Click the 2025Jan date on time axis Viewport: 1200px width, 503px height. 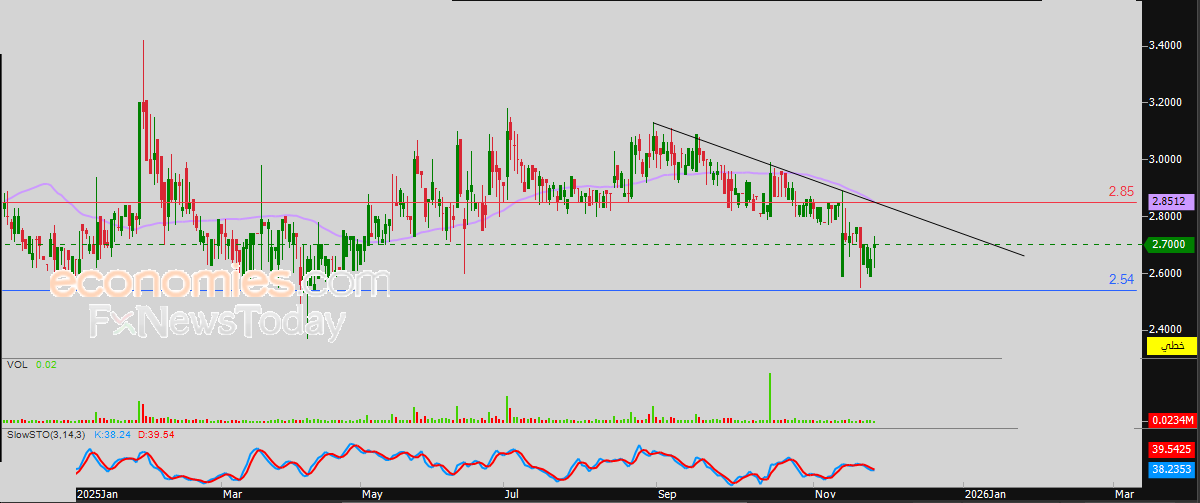tap(97, 494)
